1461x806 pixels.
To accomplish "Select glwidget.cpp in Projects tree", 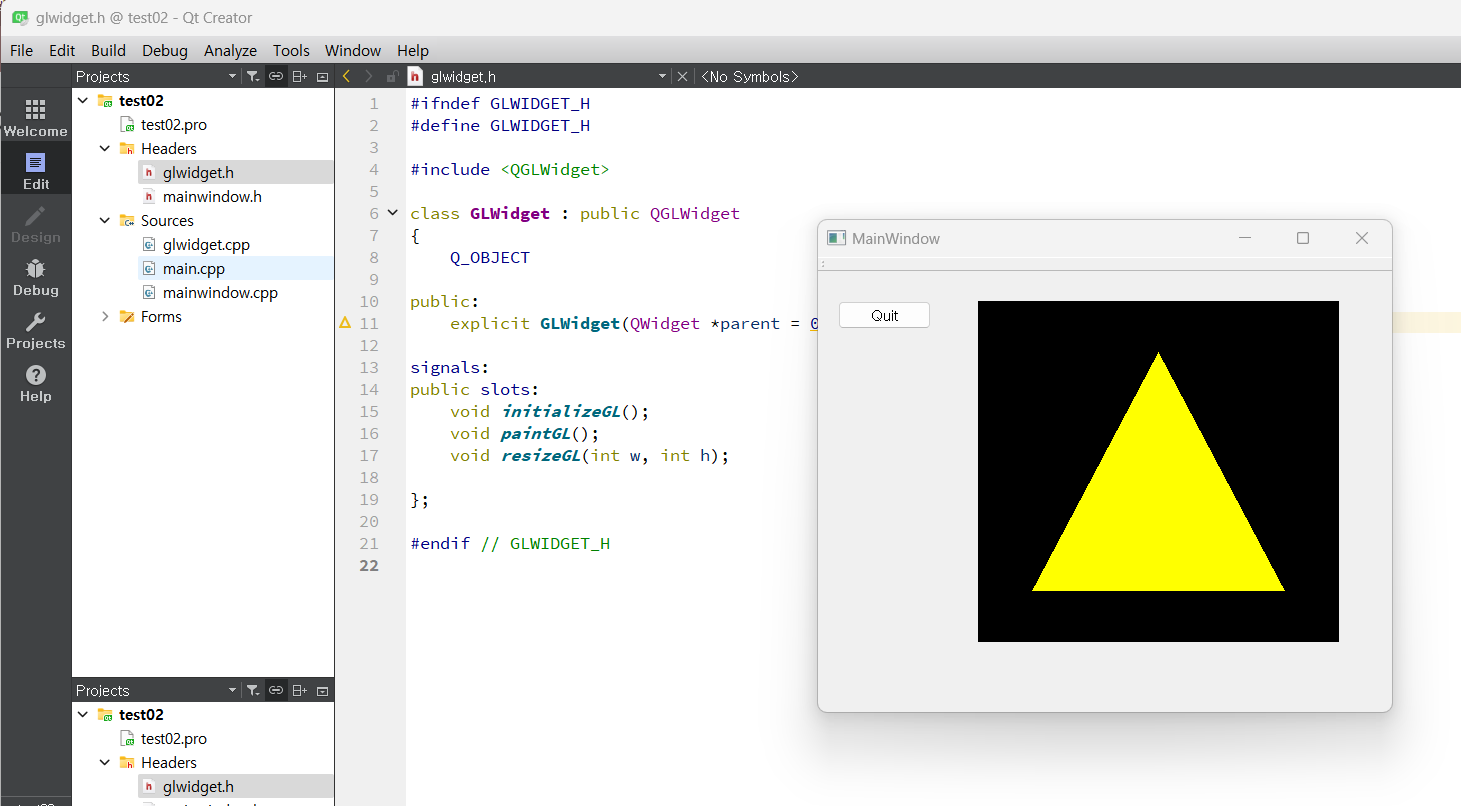I will (x=206, y=244).
